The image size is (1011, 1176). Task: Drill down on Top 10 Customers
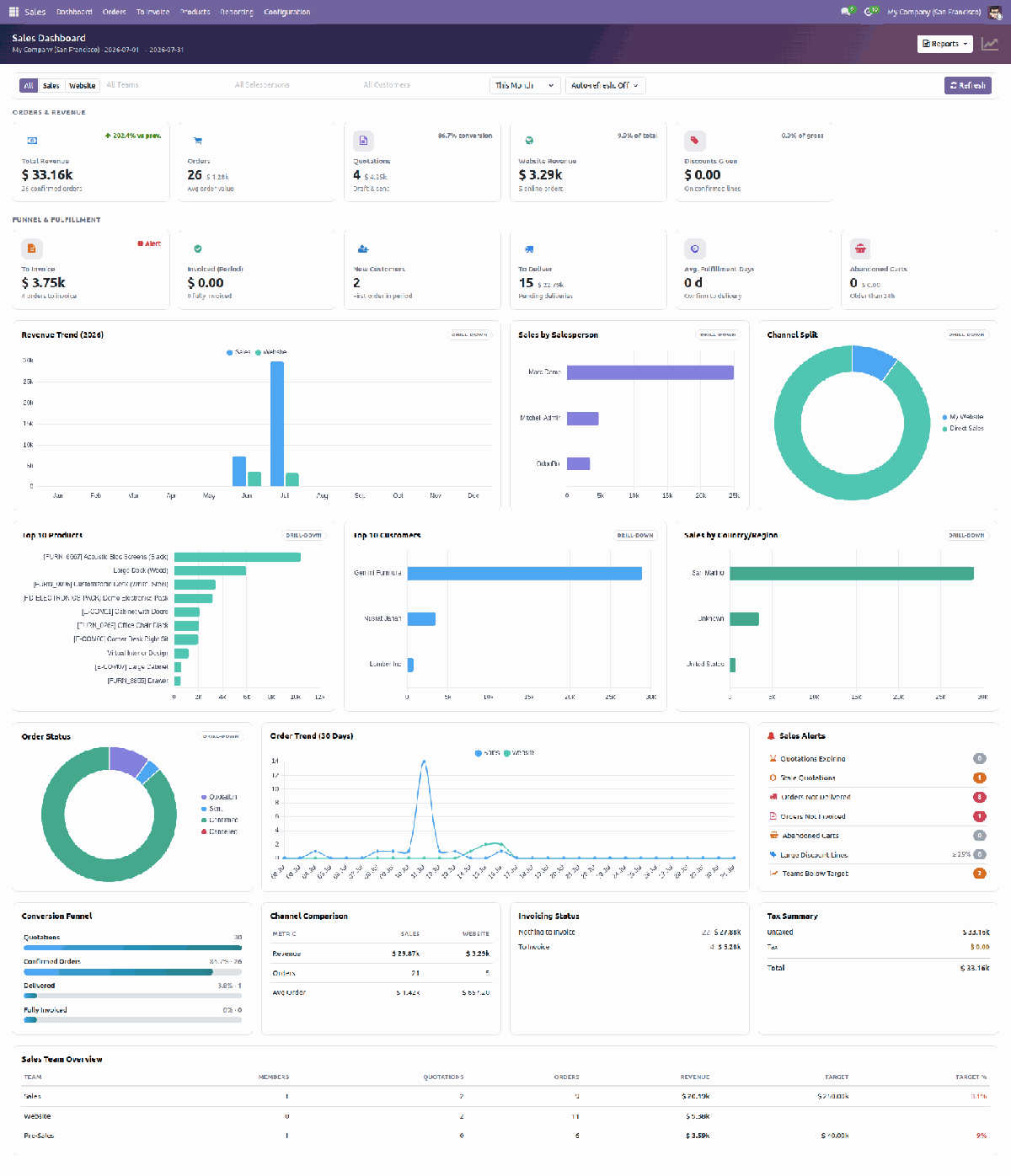point(635,535)
